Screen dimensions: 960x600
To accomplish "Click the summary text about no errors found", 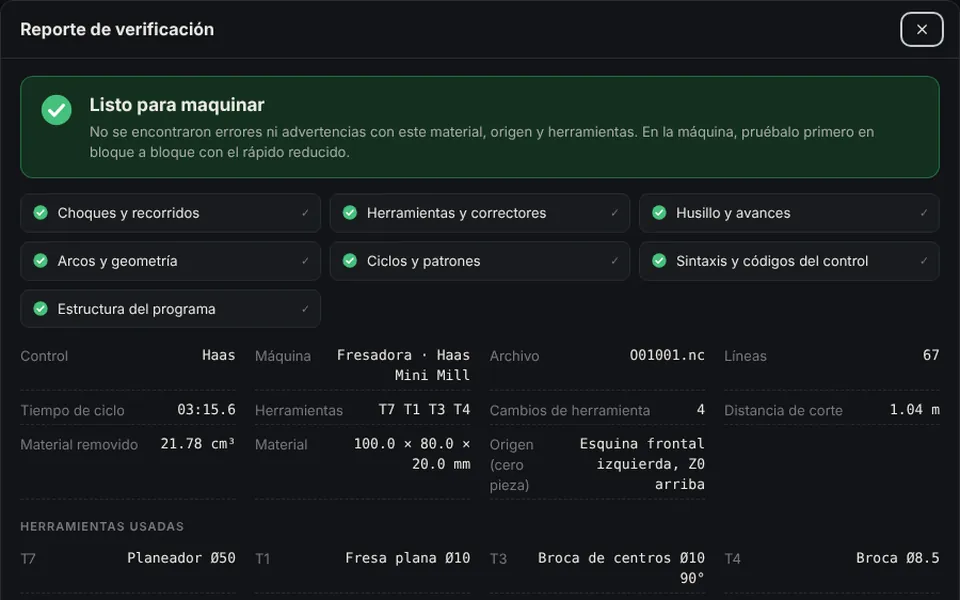I will click(x=482, y=142).
